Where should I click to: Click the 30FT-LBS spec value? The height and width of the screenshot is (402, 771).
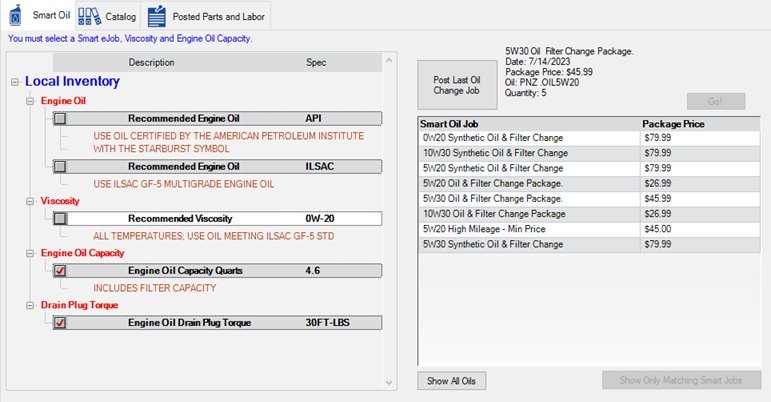tap(327, 323)
